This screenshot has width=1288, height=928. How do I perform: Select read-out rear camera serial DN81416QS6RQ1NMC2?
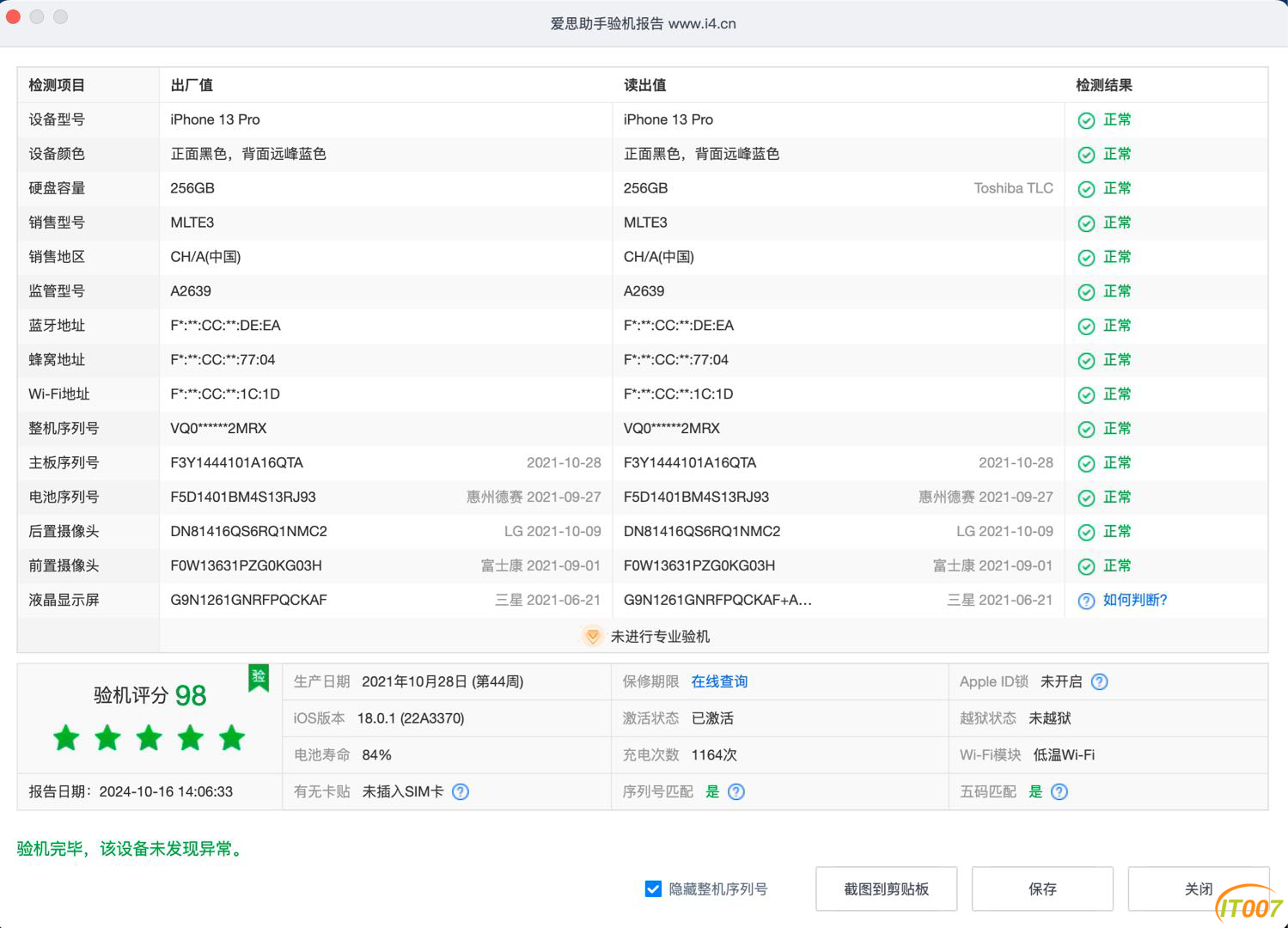[702, 532]
